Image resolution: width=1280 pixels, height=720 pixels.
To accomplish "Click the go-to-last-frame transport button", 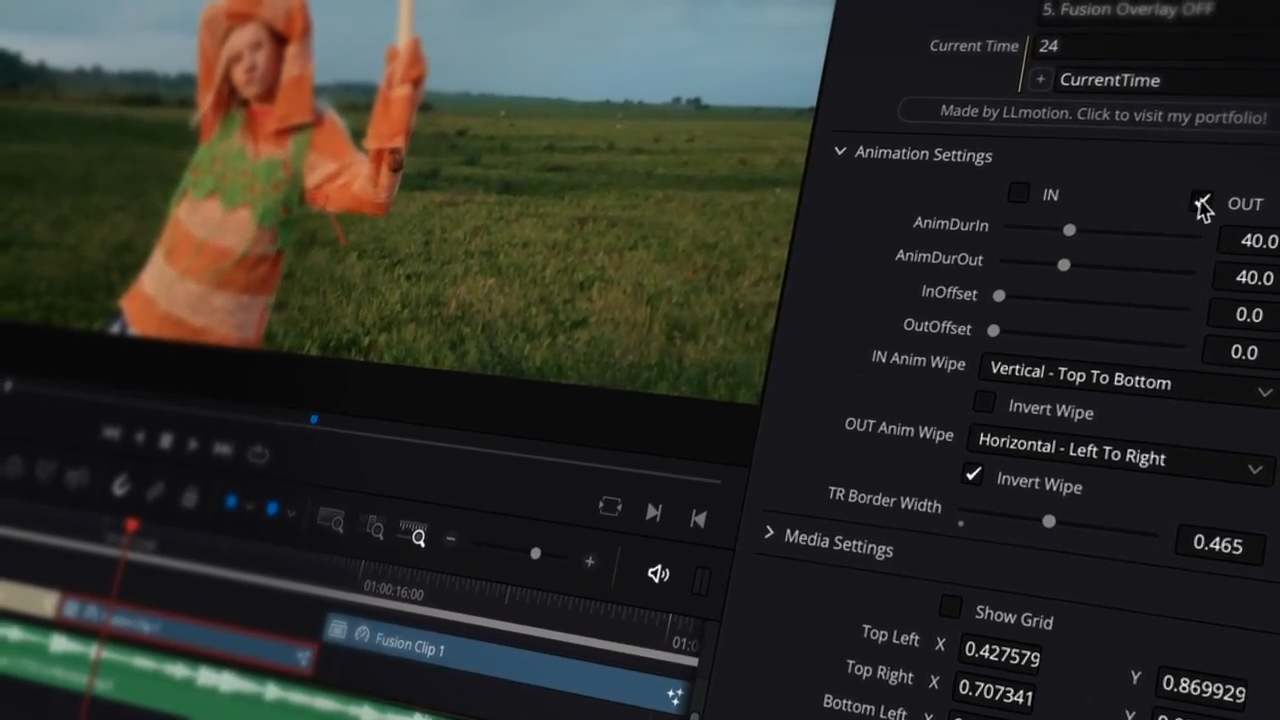I will coord(222,449).
